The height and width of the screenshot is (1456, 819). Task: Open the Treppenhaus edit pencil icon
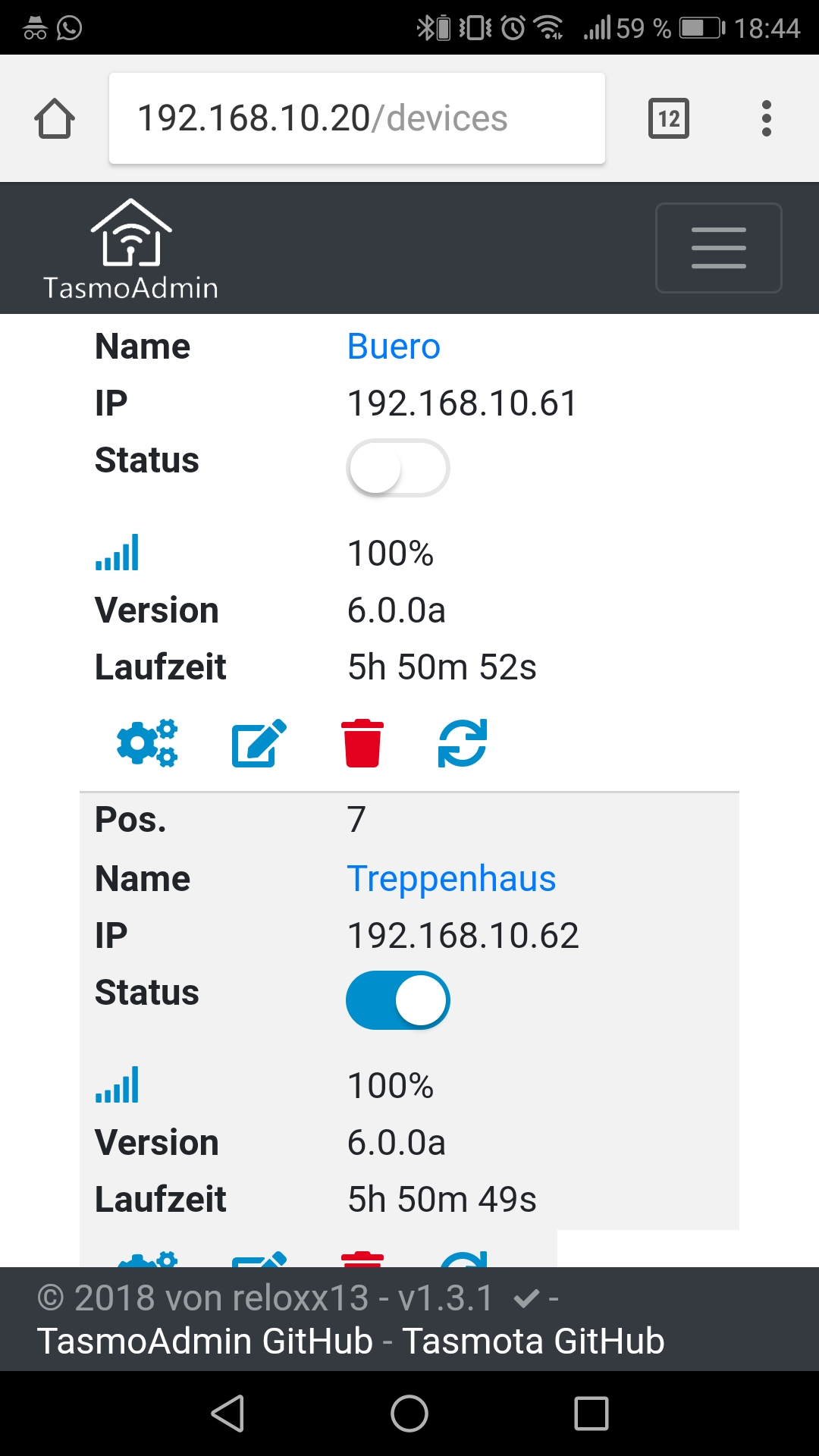tap(257, 1259)
